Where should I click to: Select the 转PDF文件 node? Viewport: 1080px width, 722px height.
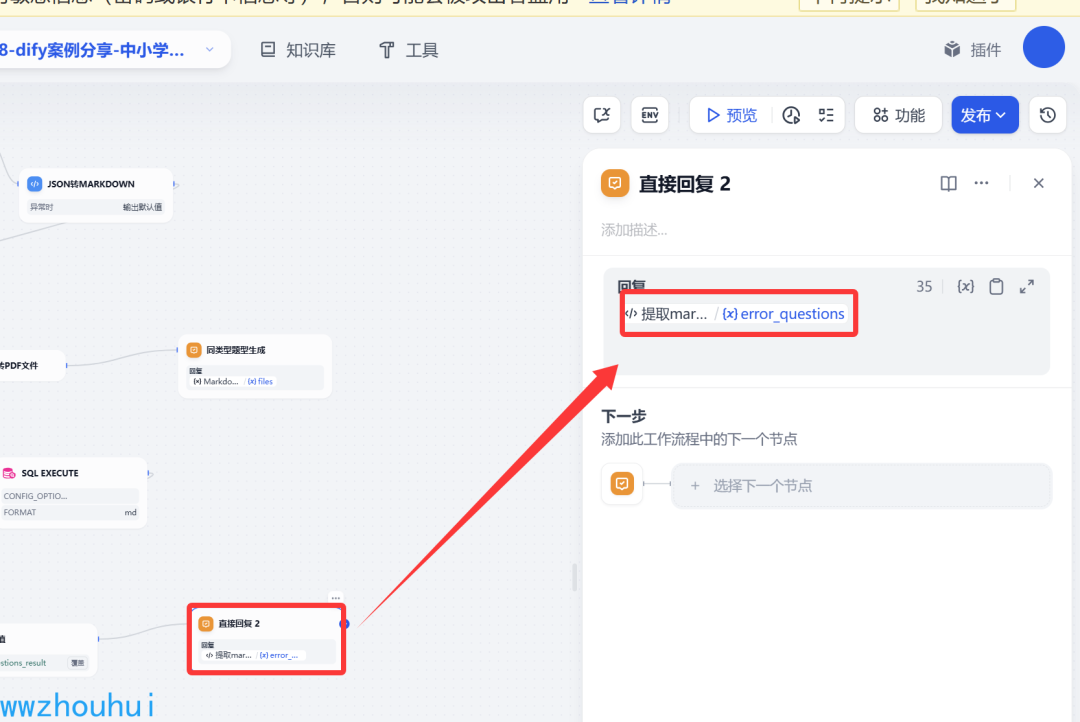click(32, 365)
